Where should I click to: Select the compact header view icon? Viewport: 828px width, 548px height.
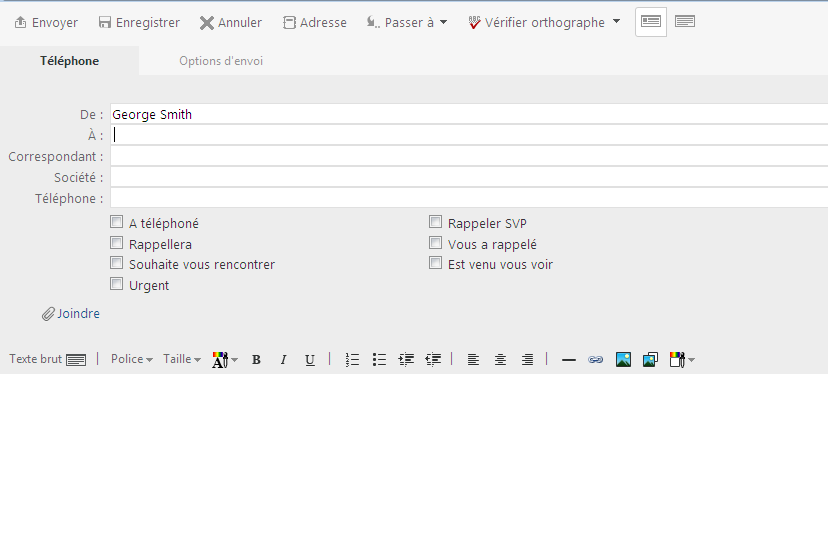click(x=651, y=22)
